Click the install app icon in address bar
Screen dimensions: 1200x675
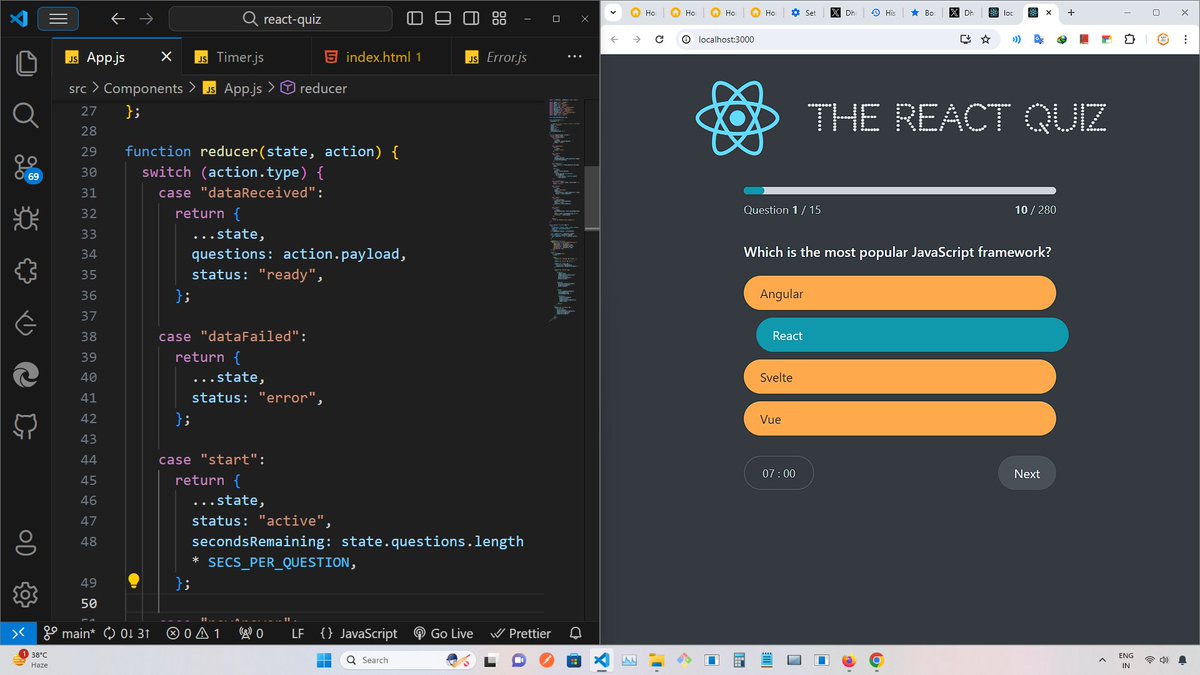click(x=965, y=39)
